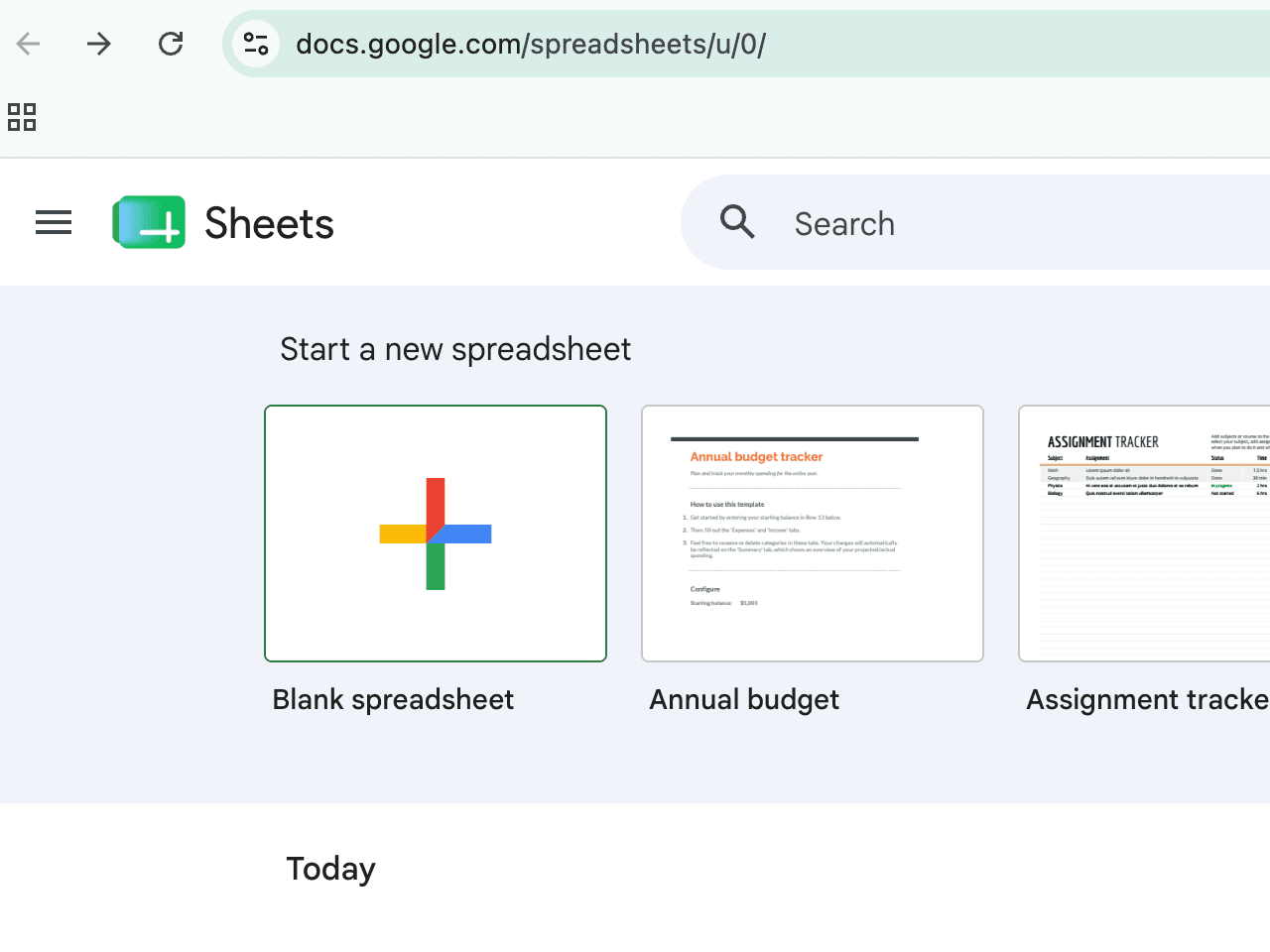Click the Sheets title text
This screenshot has height=952, width=1270.
click(x=269, y=223)
